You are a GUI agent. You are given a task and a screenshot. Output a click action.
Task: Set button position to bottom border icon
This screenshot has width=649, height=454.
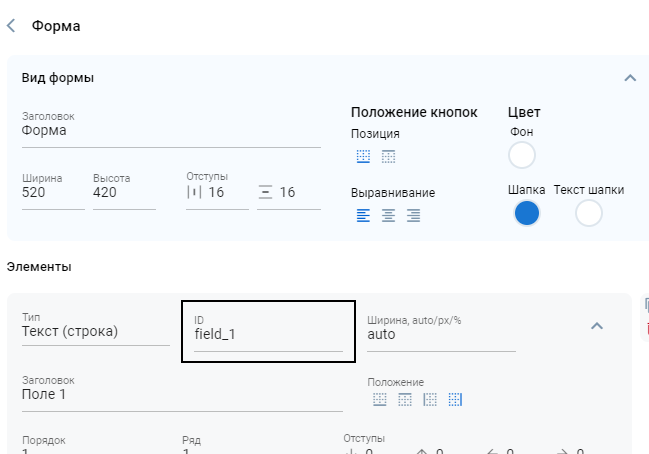pos(363,156)
